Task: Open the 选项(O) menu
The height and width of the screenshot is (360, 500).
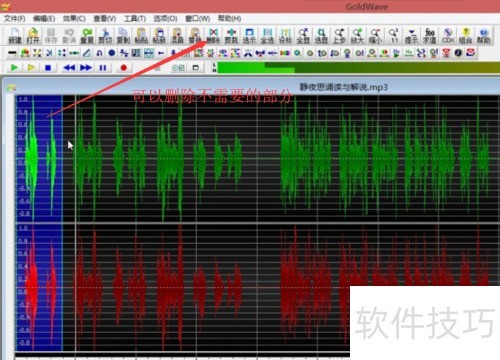Action: pos(165,19)
